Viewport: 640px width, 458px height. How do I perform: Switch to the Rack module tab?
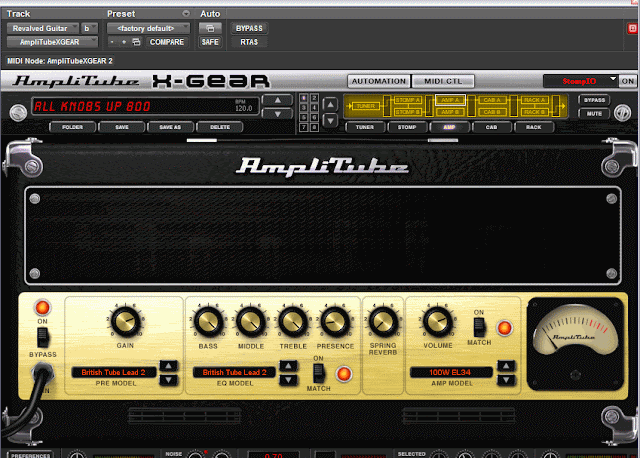(x=534, y=127)
